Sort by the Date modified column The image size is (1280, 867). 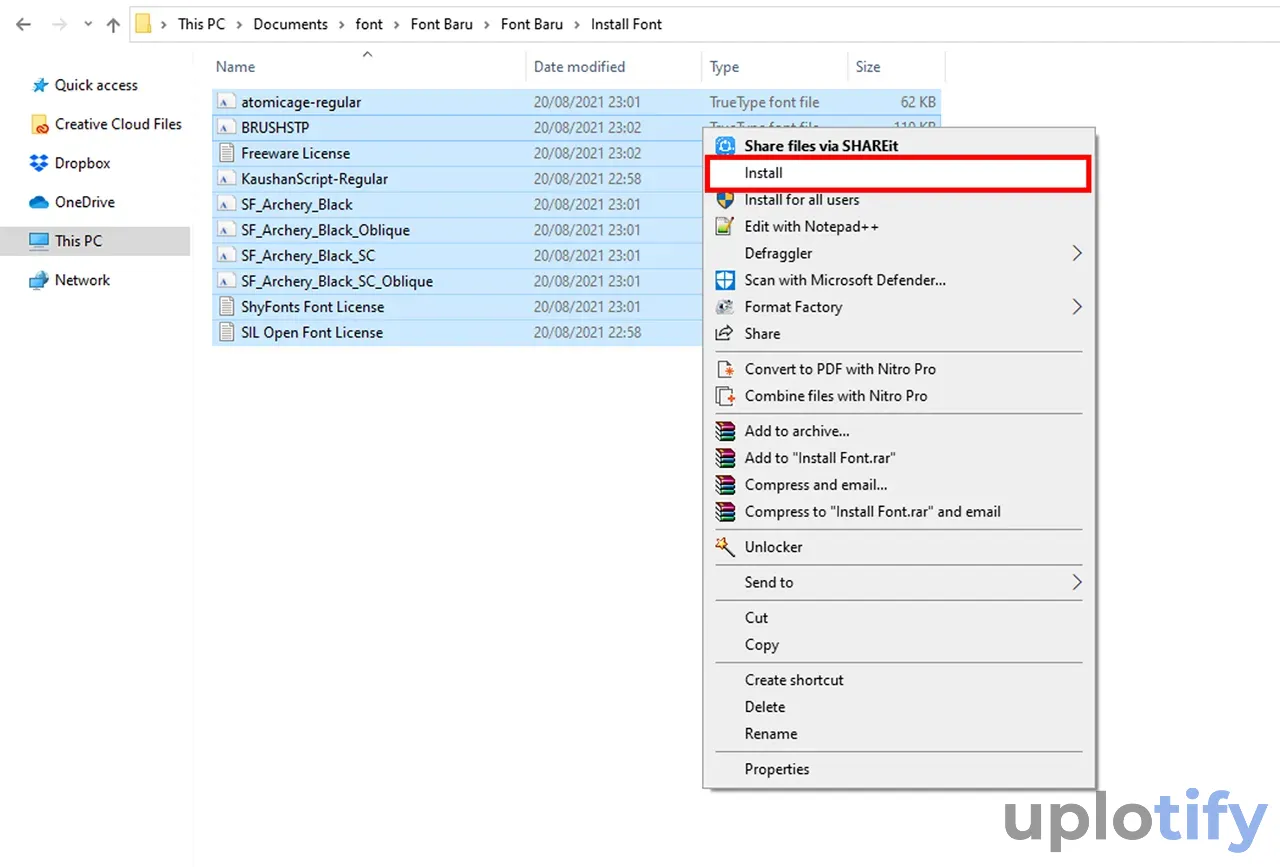pyautogui.click(x=579, y=67)
